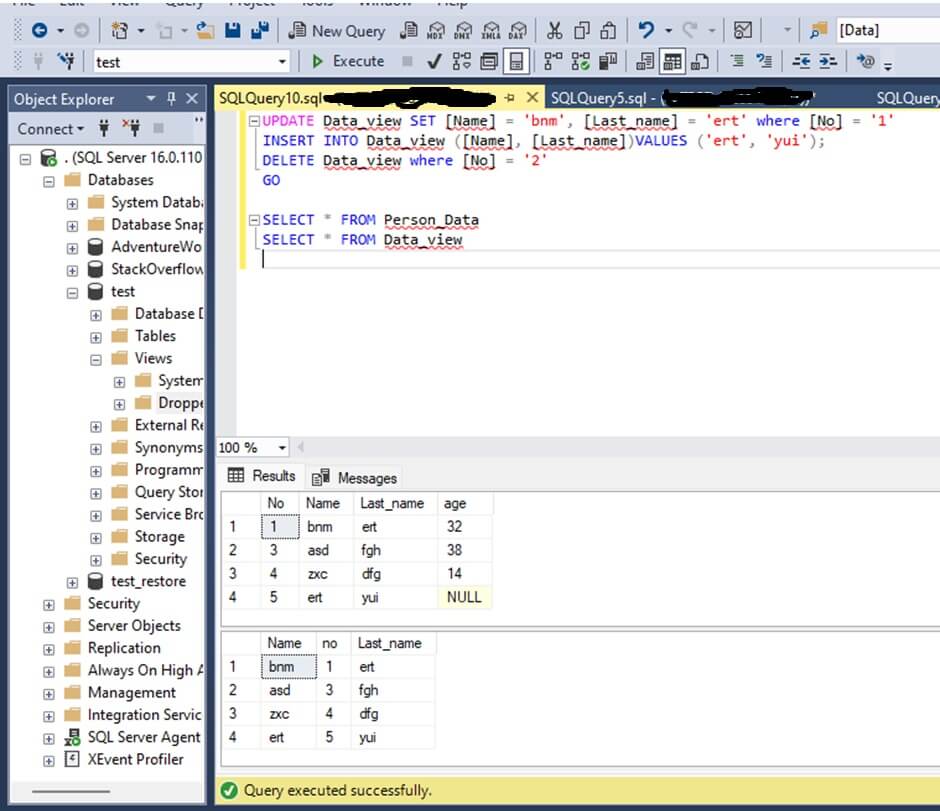Collapse the UPDATE statement code block
940x811 pixels.
coord(254,121)
